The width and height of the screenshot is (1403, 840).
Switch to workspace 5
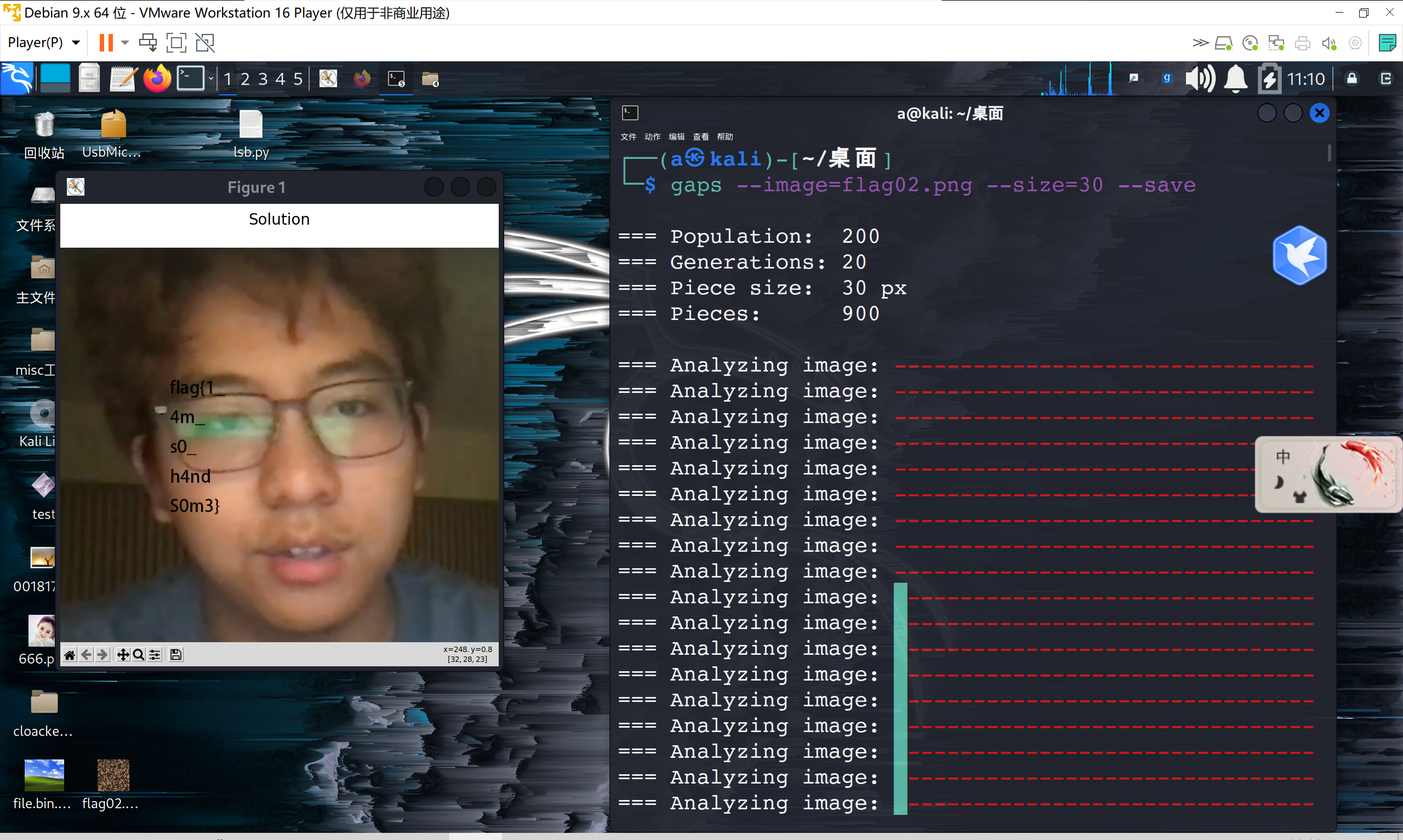(298, 79)
